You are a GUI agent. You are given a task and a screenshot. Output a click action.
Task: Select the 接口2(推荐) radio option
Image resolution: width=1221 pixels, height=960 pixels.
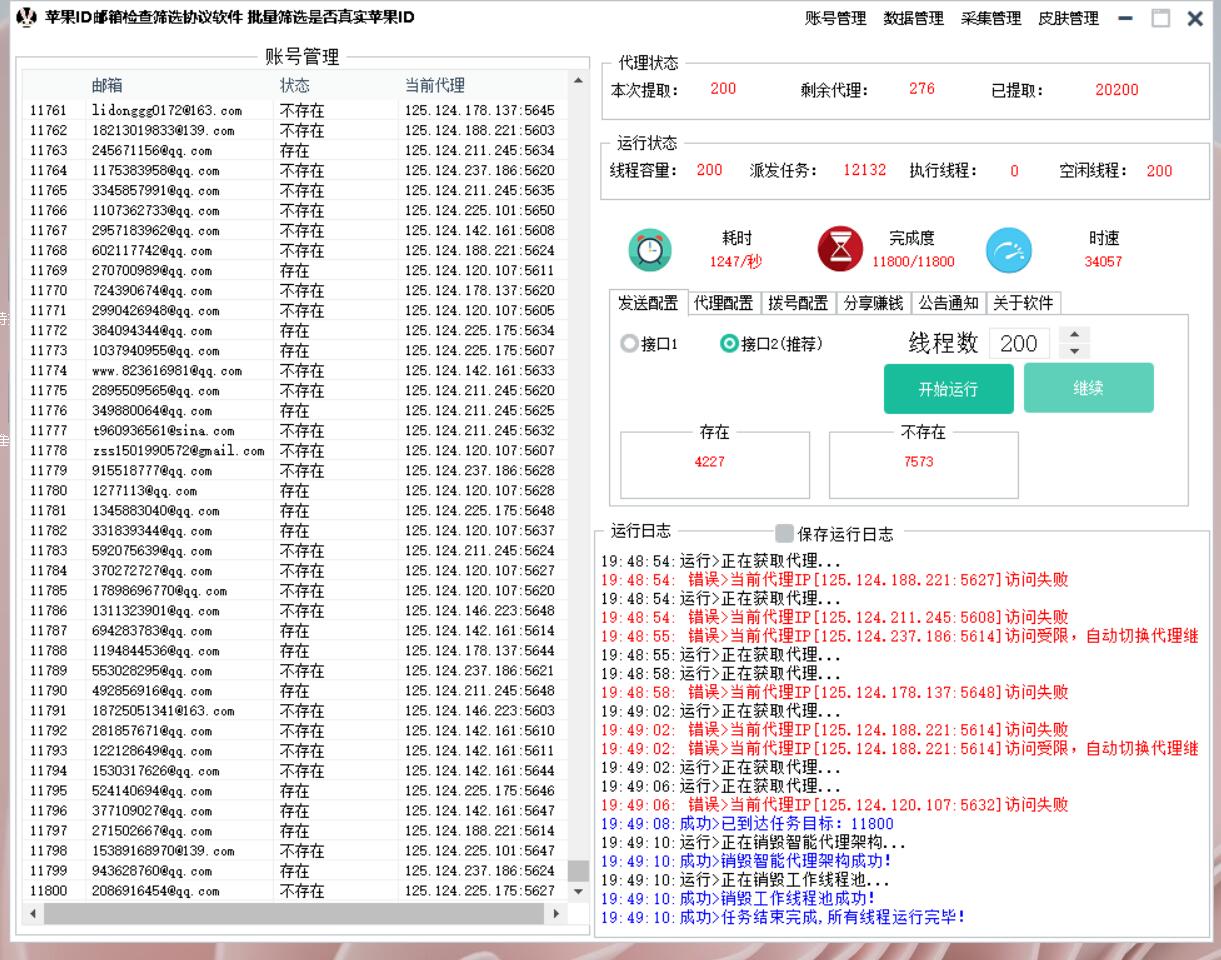730,344
